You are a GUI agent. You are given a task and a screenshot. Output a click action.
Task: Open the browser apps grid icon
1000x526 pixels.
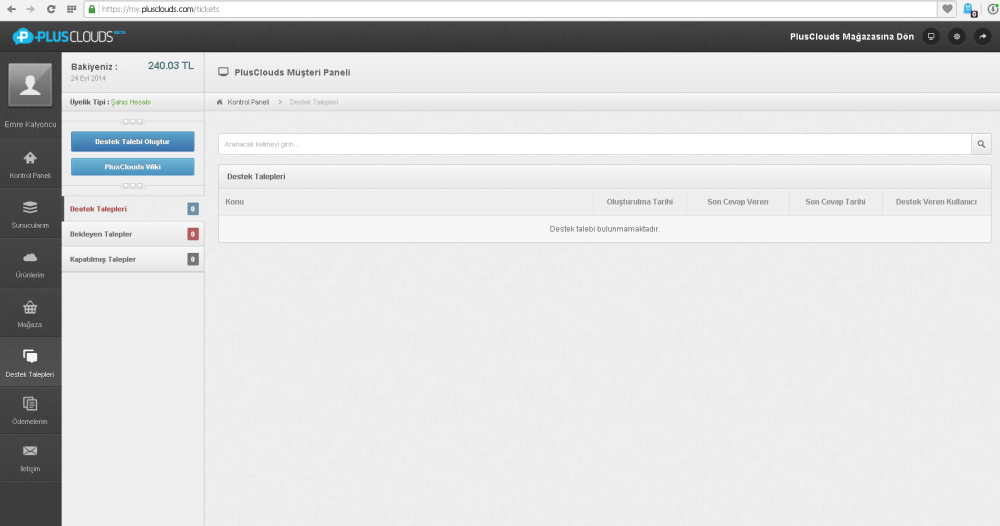click(71, 9)
